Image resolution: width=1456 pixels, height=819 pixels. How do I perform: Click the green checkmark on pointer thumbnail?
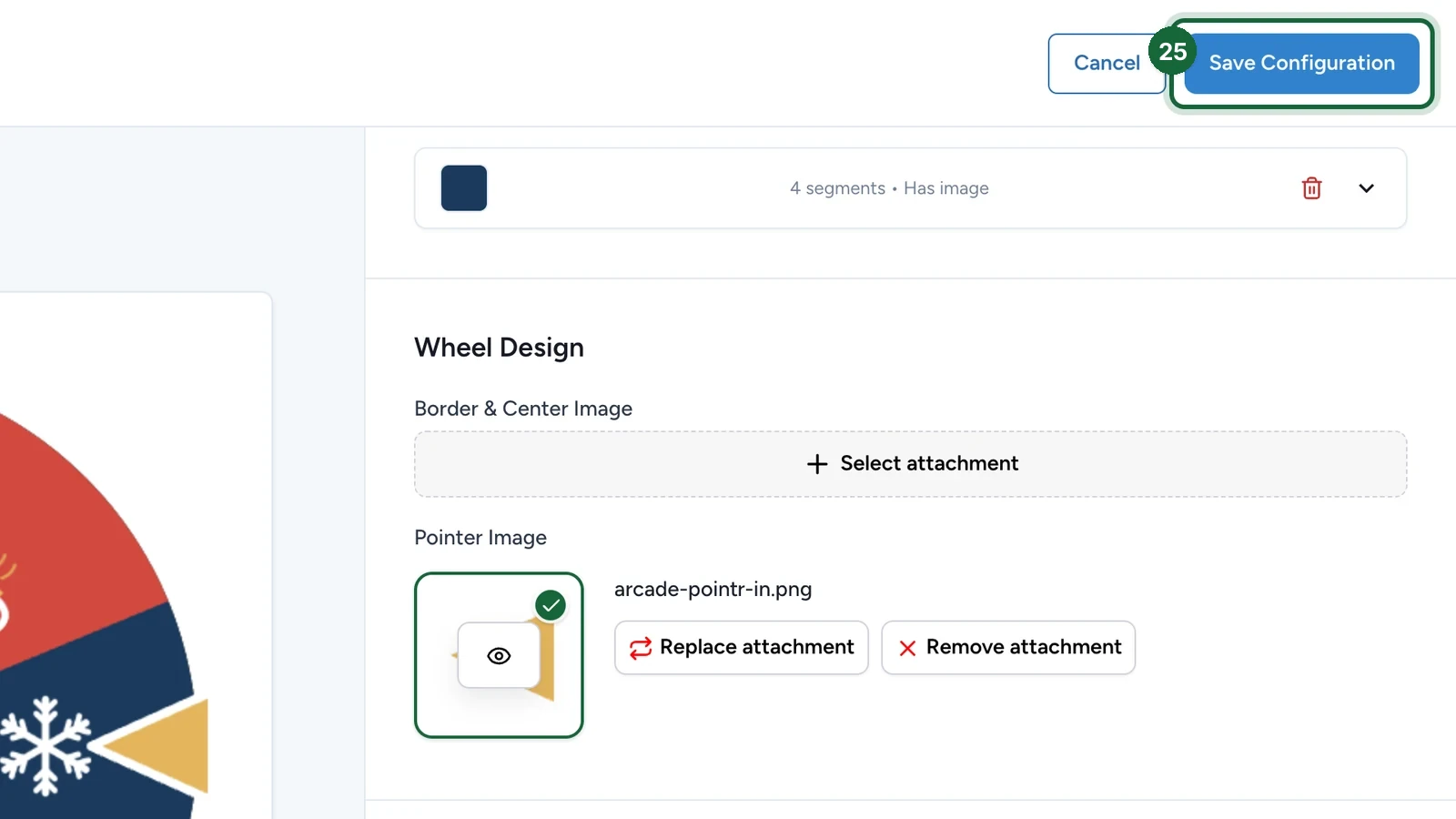coord(551,605)
